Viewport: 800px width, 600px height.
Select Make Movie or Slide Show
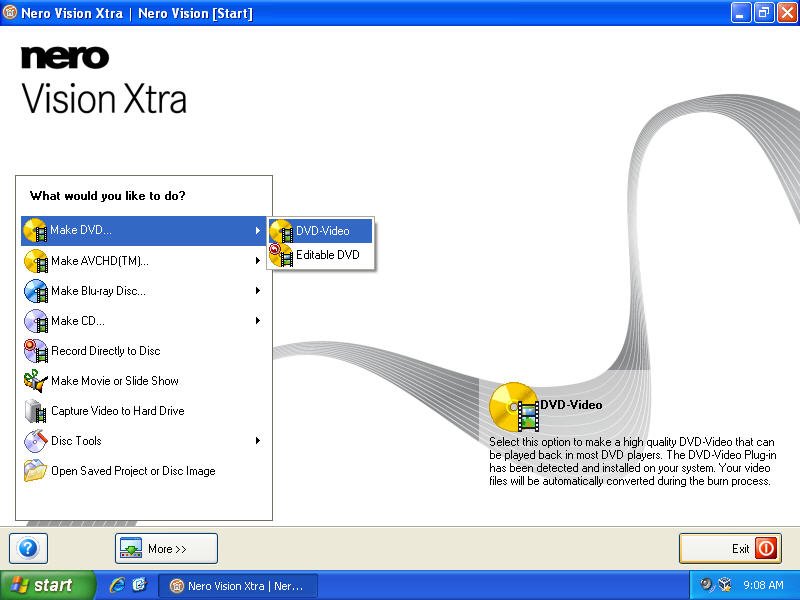(x=143, y=381)
